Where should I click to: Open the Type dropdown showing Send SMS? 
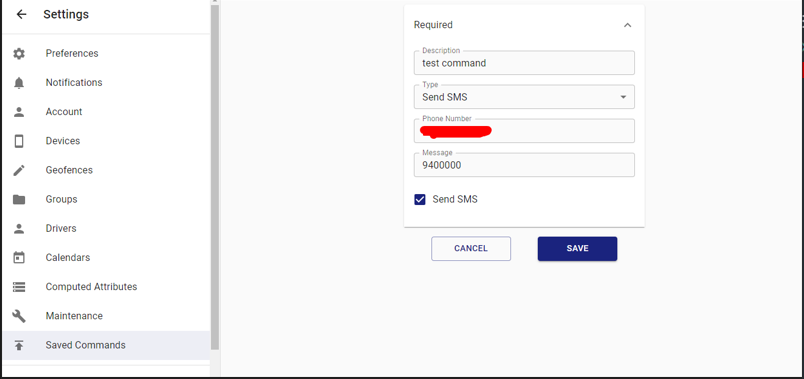(524, 97)
